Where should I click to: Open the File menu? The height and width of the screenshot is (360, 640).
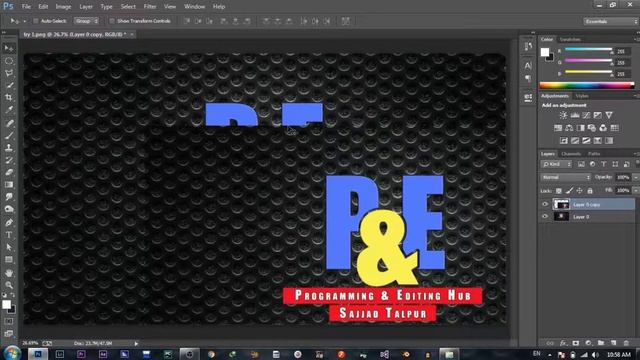26,7
